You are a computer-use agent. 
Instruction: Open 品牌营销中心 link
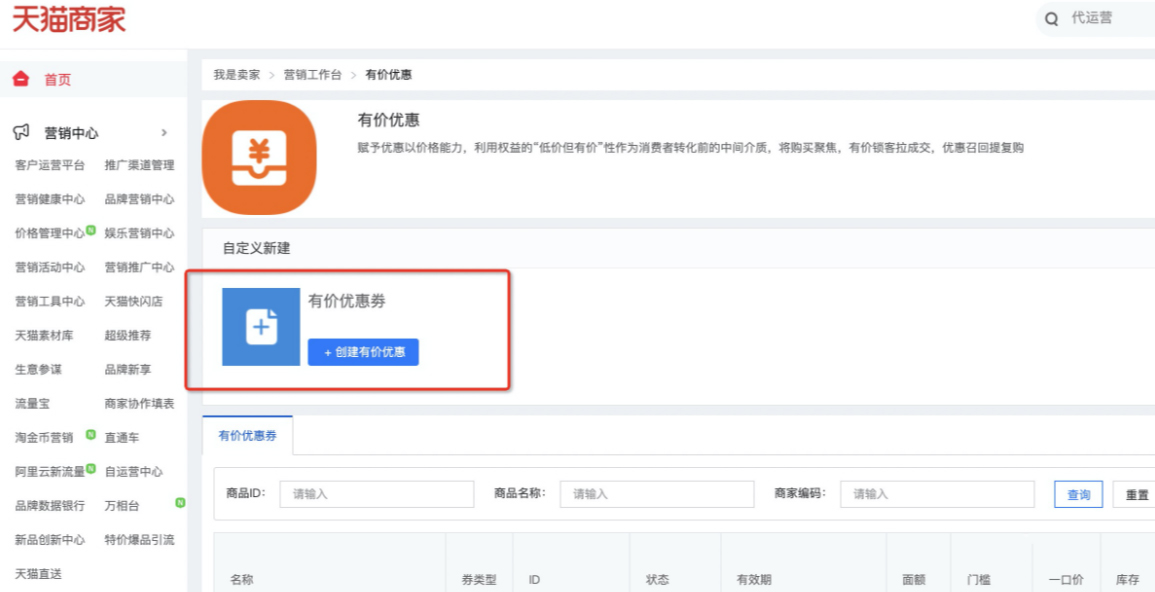pyautogui.click(x=139, y=199)
